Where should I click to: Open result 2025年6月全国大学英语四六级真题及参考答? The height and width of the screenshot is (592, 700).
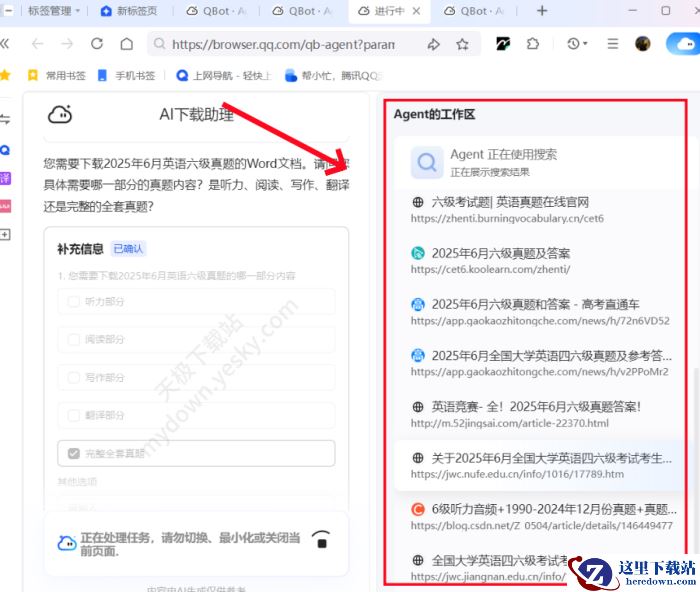551,356
